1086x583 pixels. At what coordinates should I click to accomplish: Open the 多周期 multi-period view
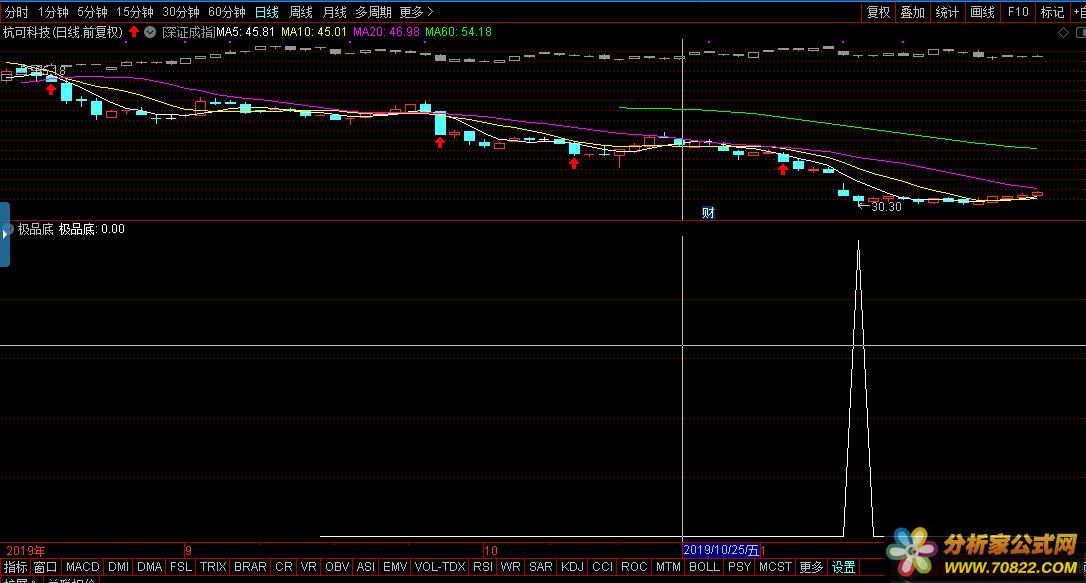pos(373,12)
